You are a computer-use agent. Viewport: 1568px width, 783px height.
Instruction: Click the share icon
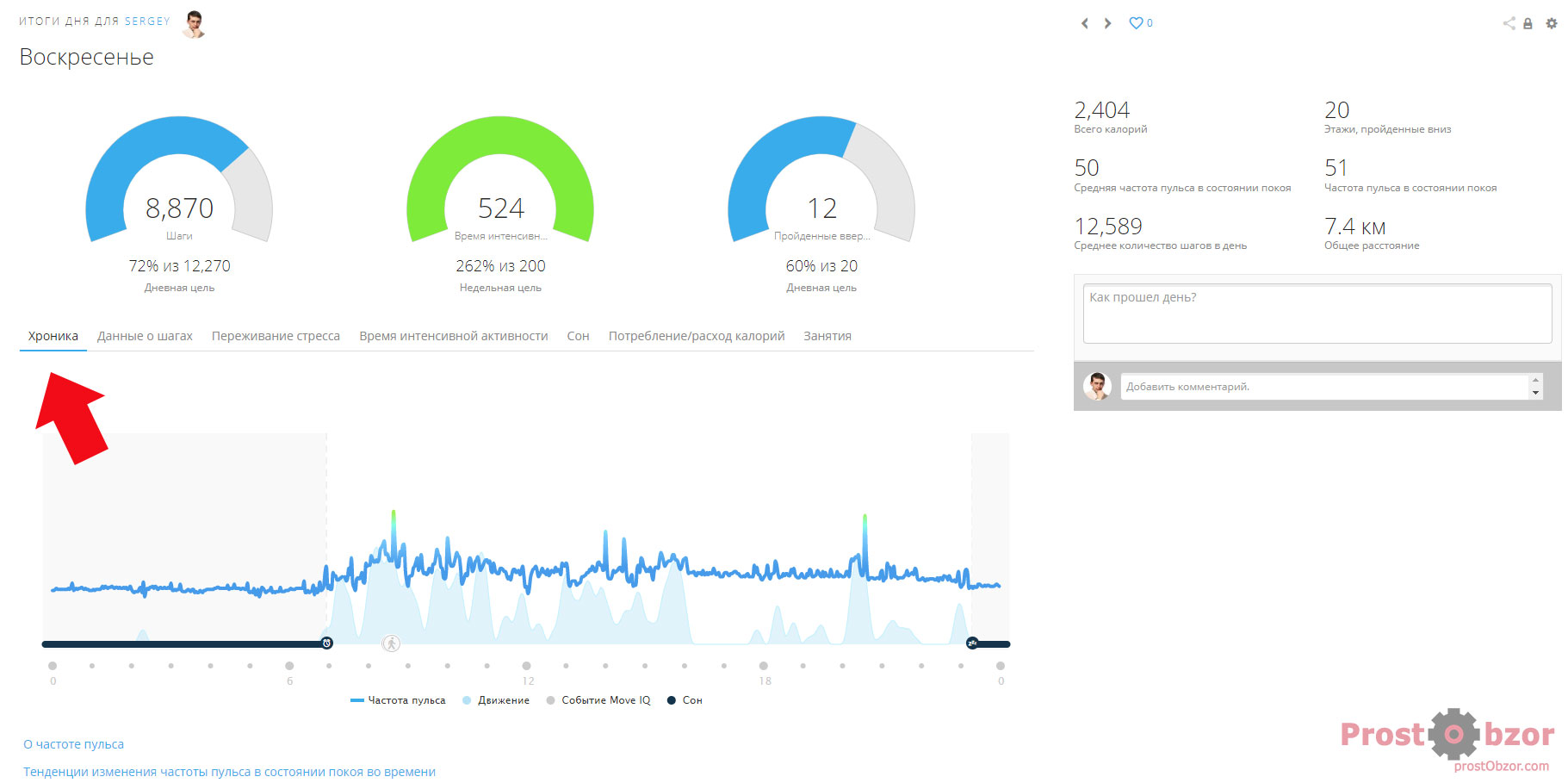pyautogui.click(x=1509, y=23)
